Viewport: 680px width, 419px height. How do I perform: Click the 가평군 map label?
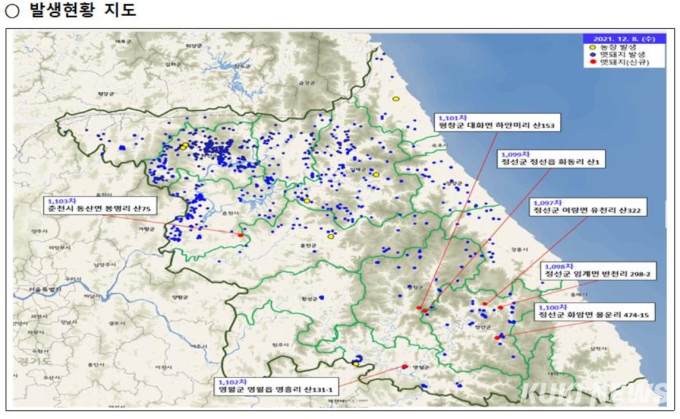click(147, 229)
